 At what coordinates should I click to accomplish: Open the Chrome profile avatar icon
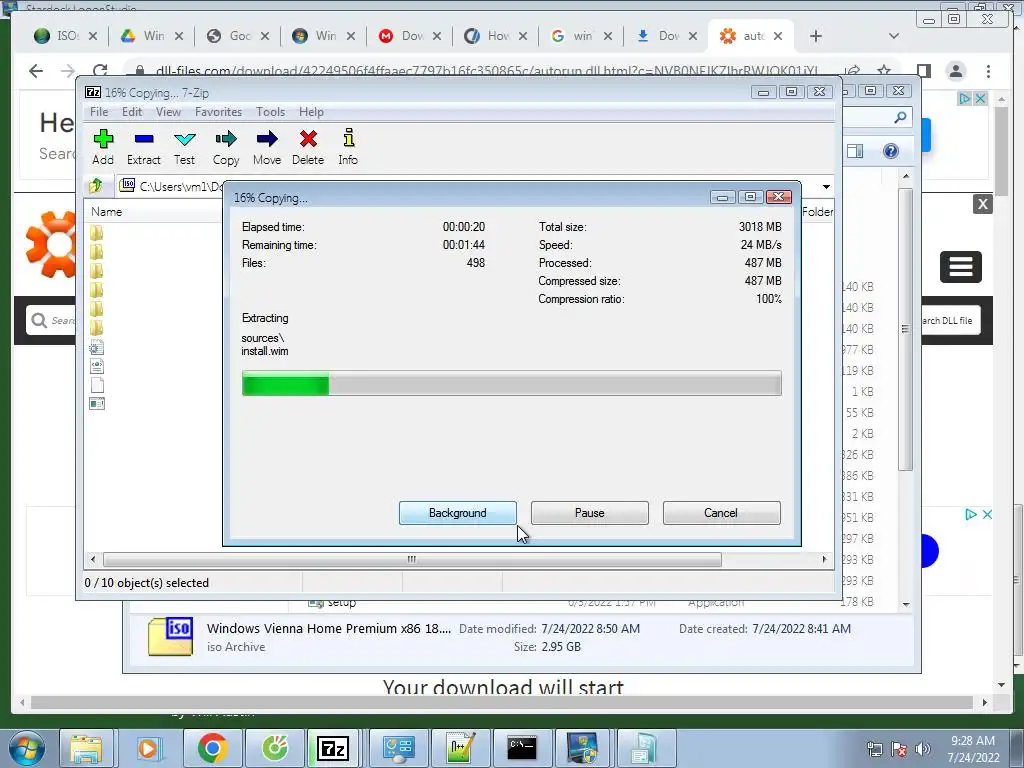[956, 71]
